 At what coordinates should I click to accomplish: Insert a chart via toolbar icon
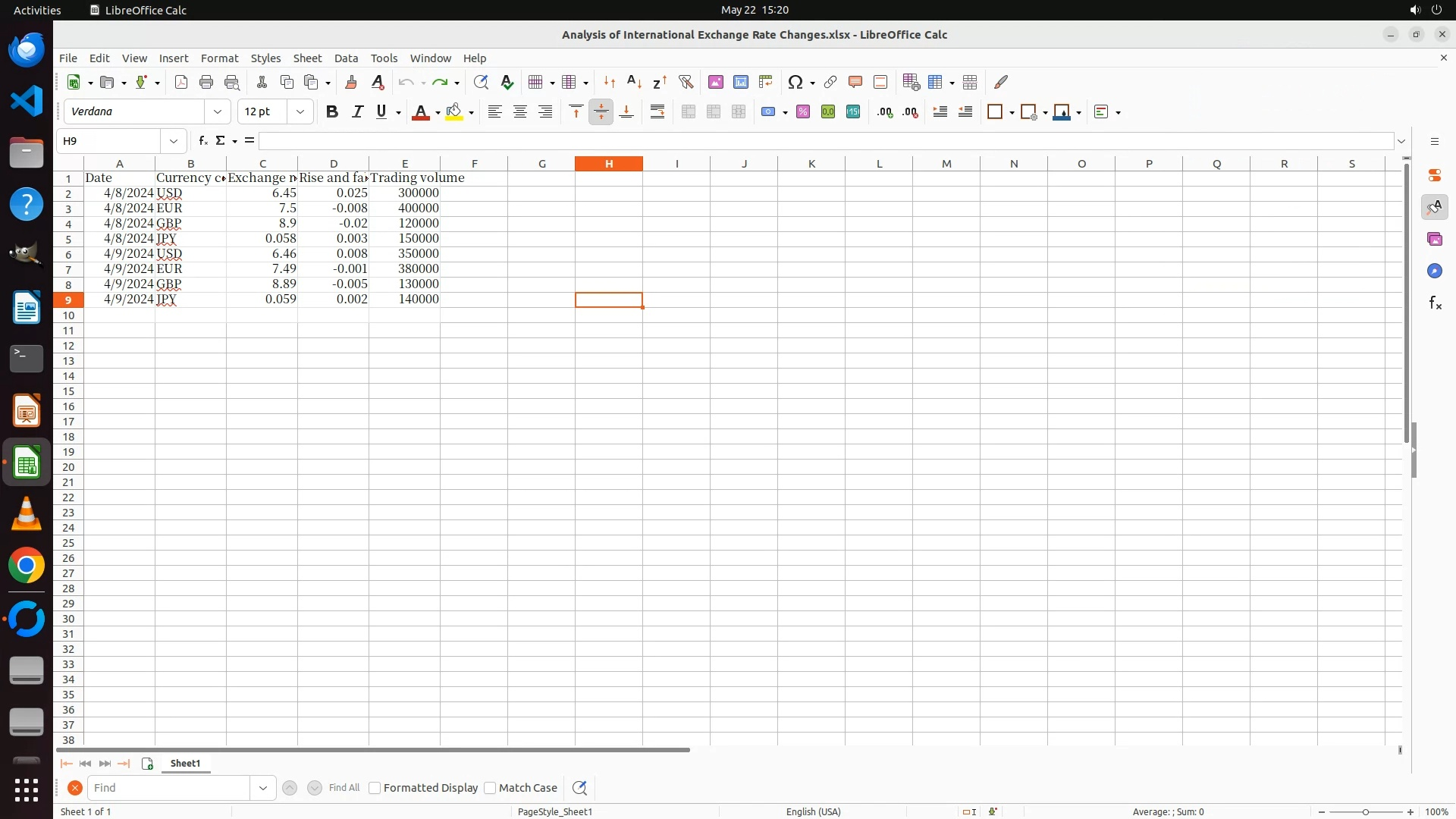click(x=741, y=82)
